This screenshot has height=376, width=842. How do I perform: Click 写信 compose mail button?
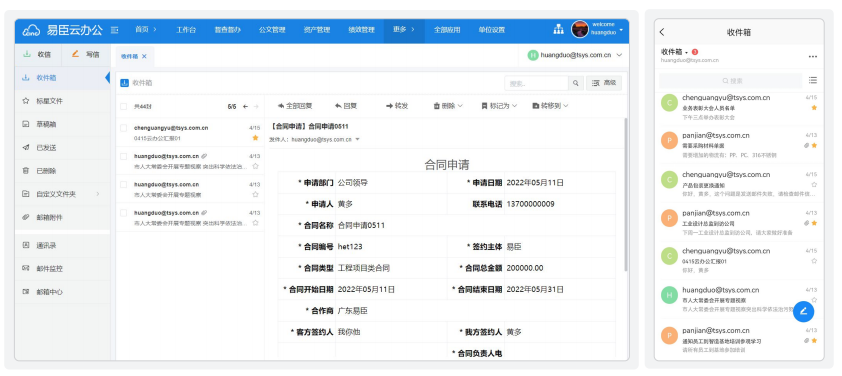[x=86, y=54]
